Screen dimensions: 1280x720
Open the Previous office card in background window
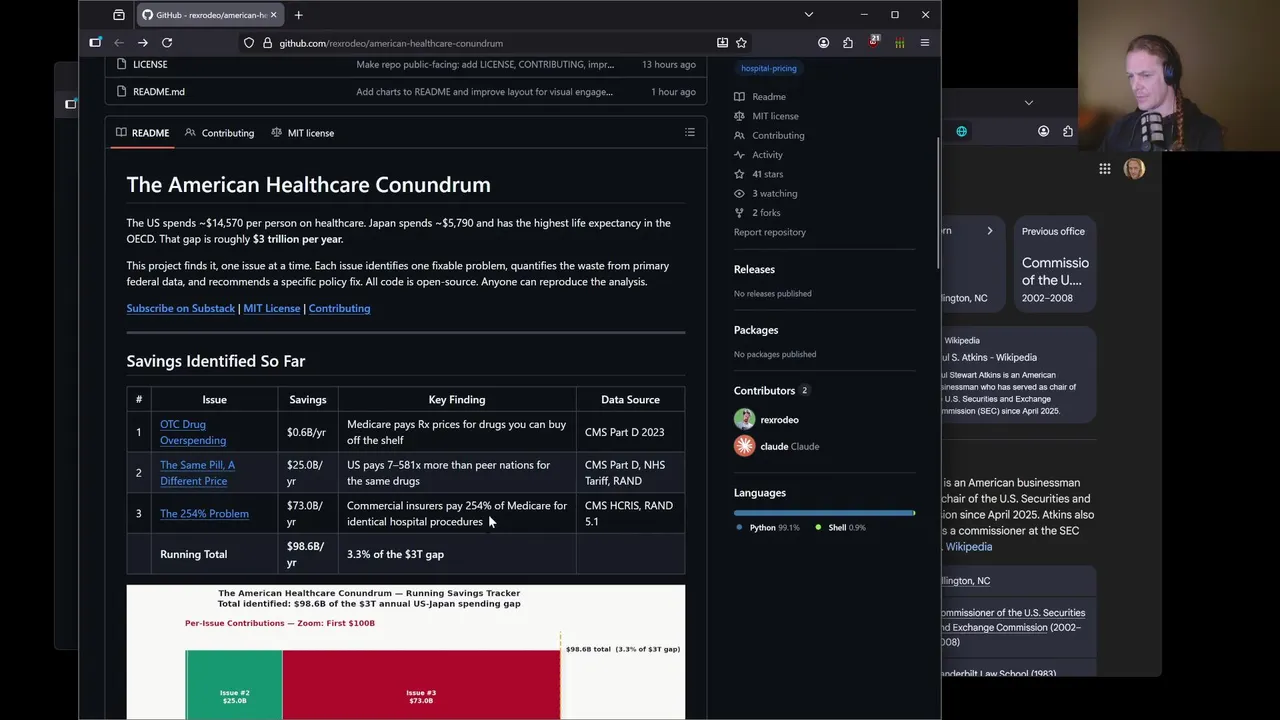click(x=1055, y=265)
